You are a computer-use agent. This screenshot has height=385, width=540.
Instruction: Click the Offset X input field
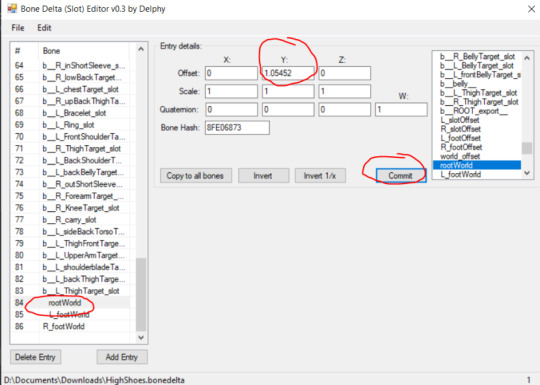pos(231,73)
